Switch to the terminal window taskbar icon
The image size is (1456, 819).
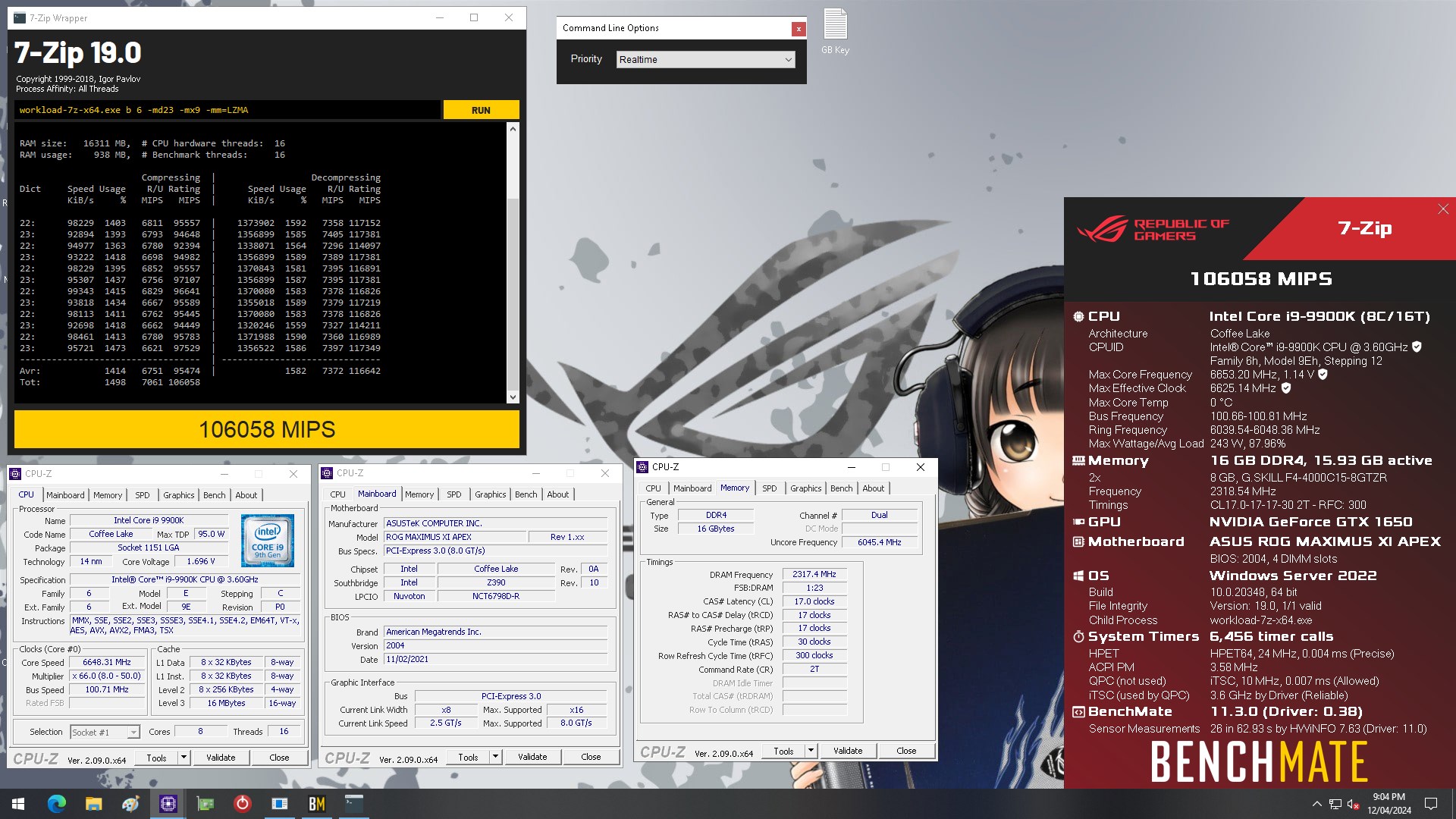pyautogui.click(x=353, y=804)
